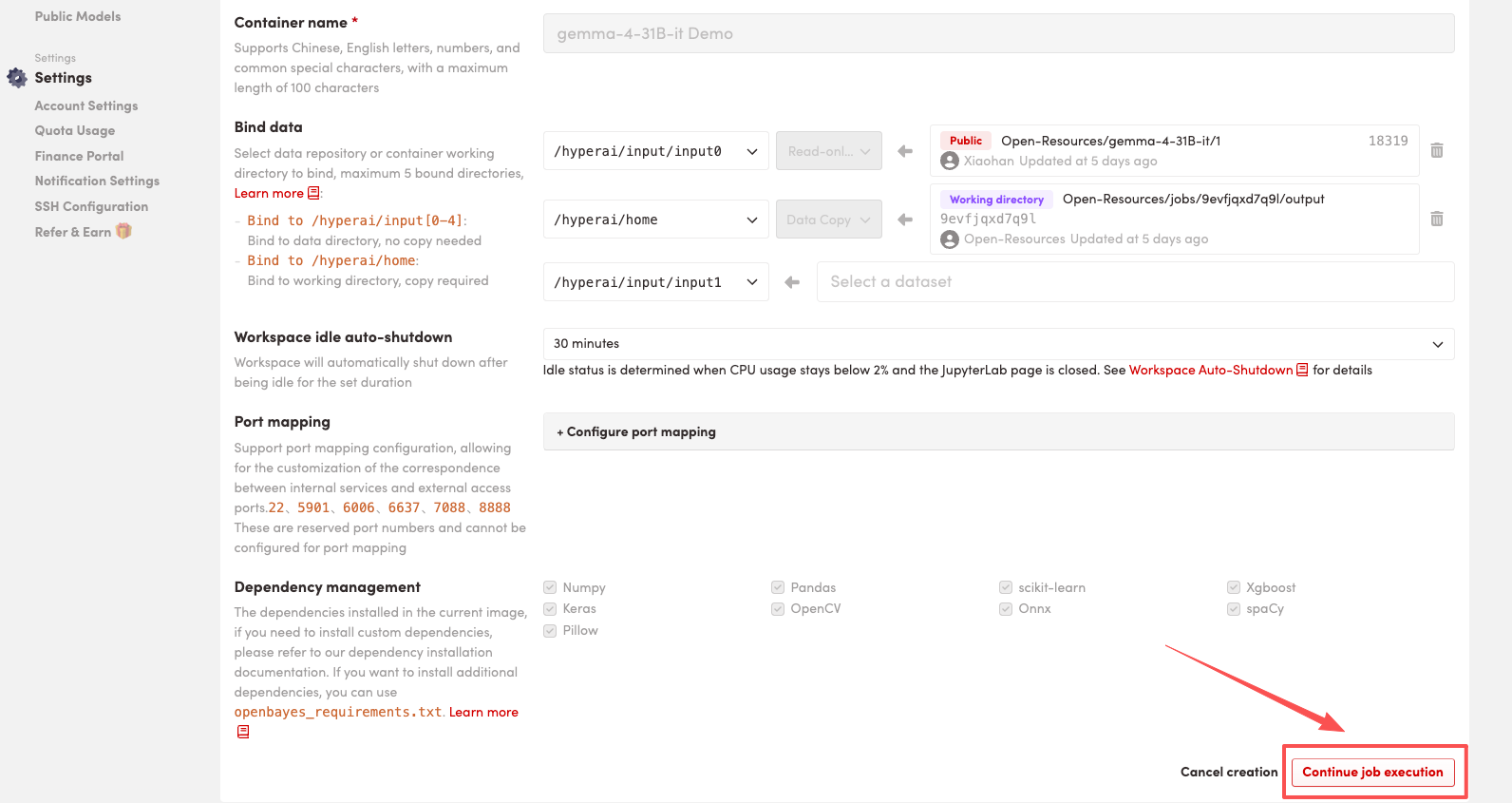Toggle the spaCy dependency checkbox
The width and height of the screenshot is (1512, 803).
click(1234, 609)
